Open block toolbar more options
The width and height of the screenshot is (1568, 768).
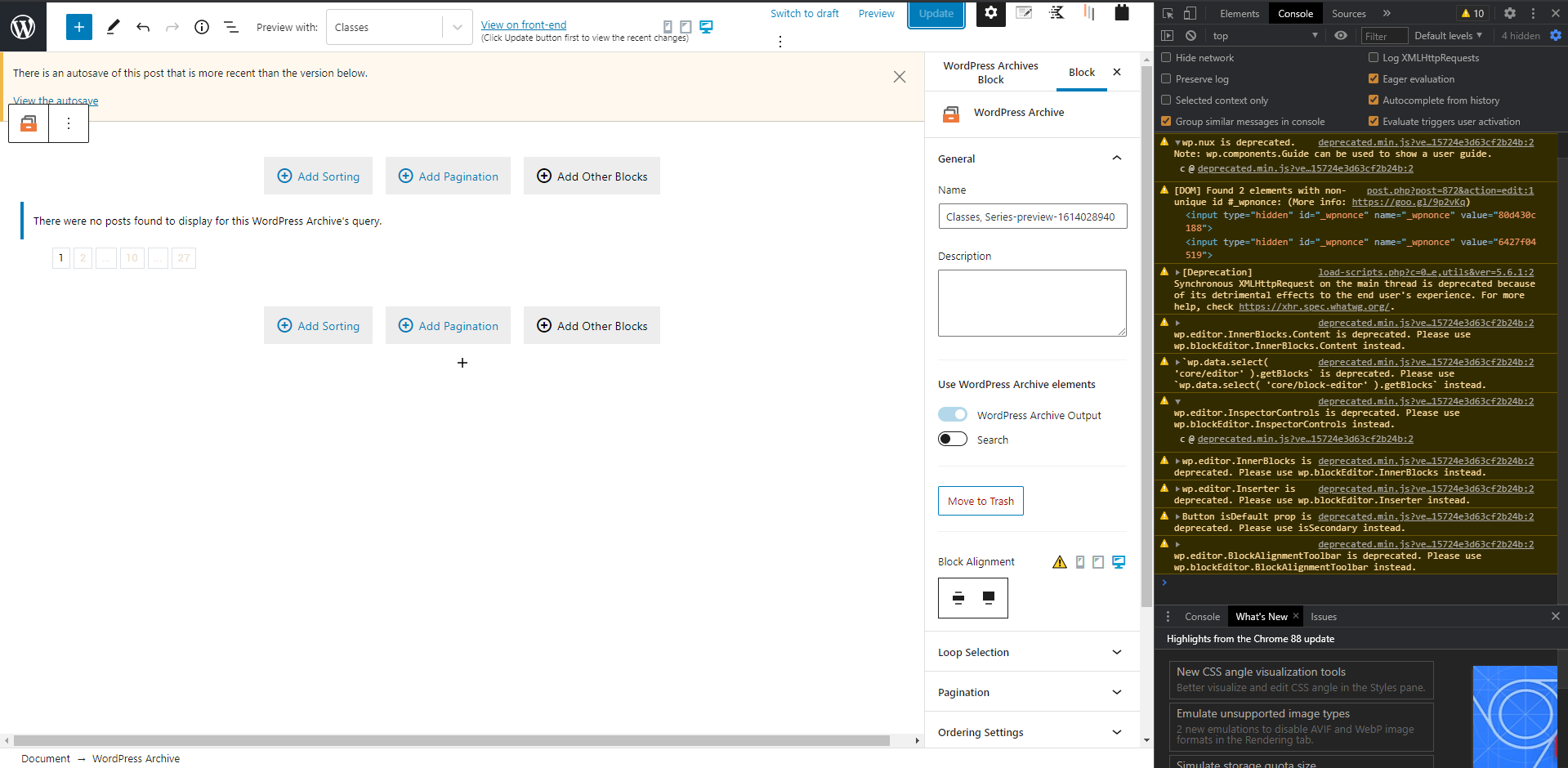(x=69, y=123)
